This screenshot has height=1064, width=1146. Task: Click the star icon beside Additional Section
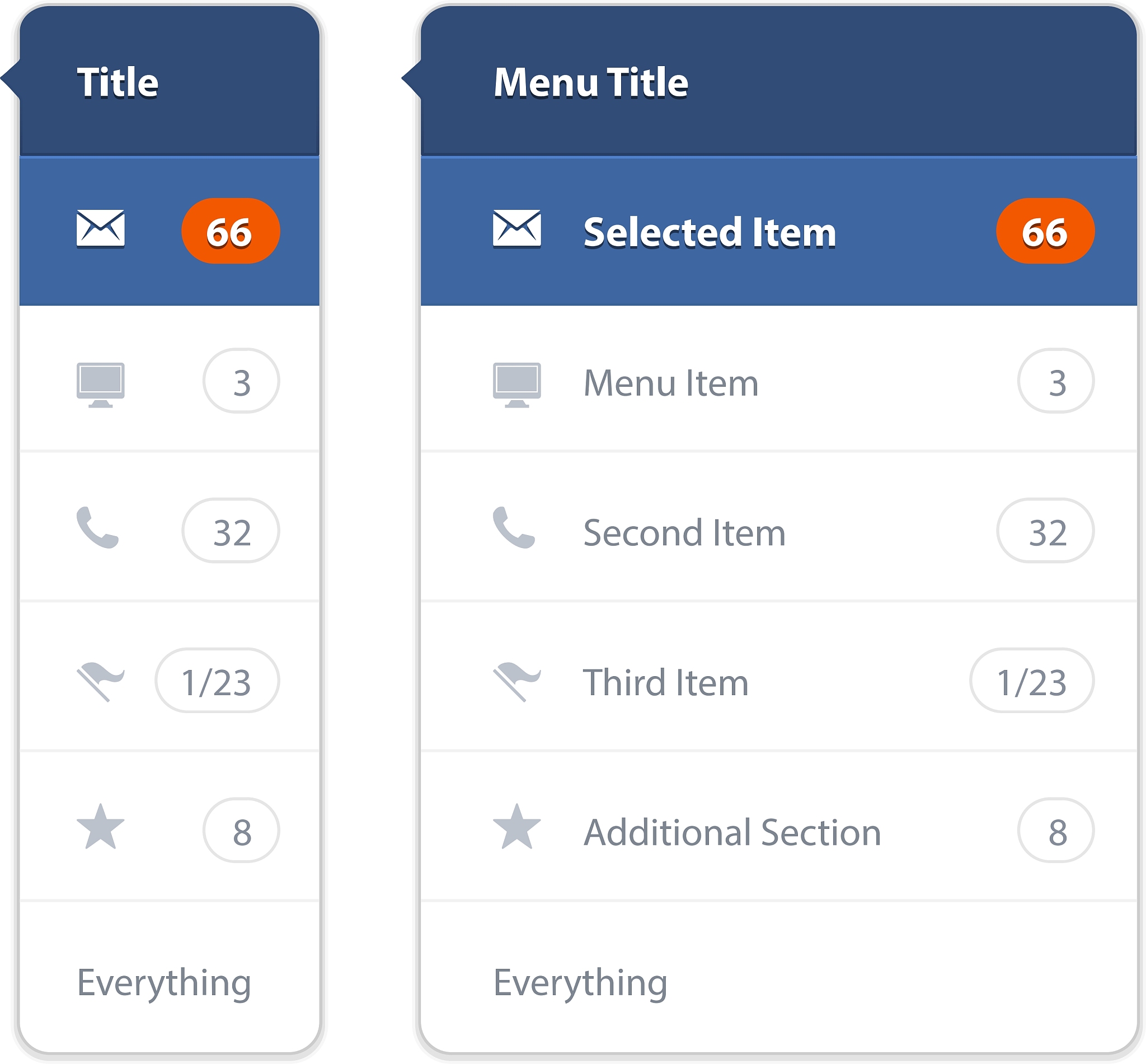coord(516,827)
